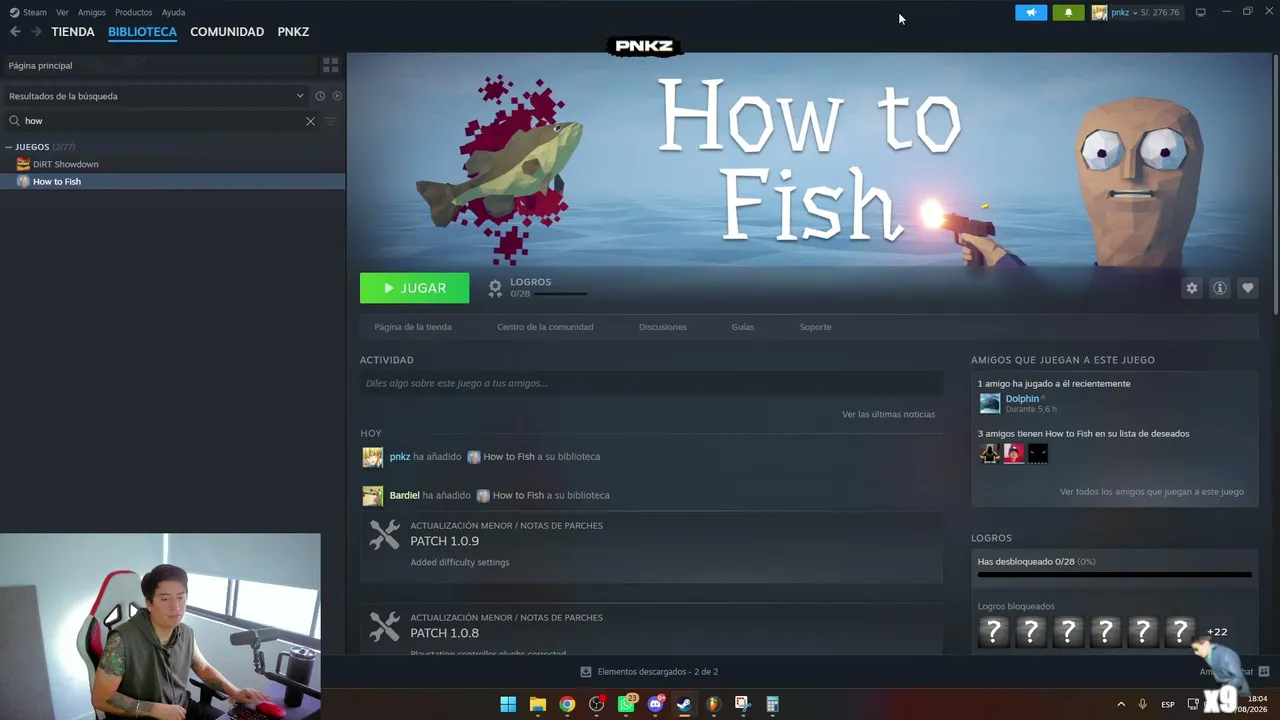Show How to Fish game info icon
The image size is (1280, 720).
point(1219,288)
